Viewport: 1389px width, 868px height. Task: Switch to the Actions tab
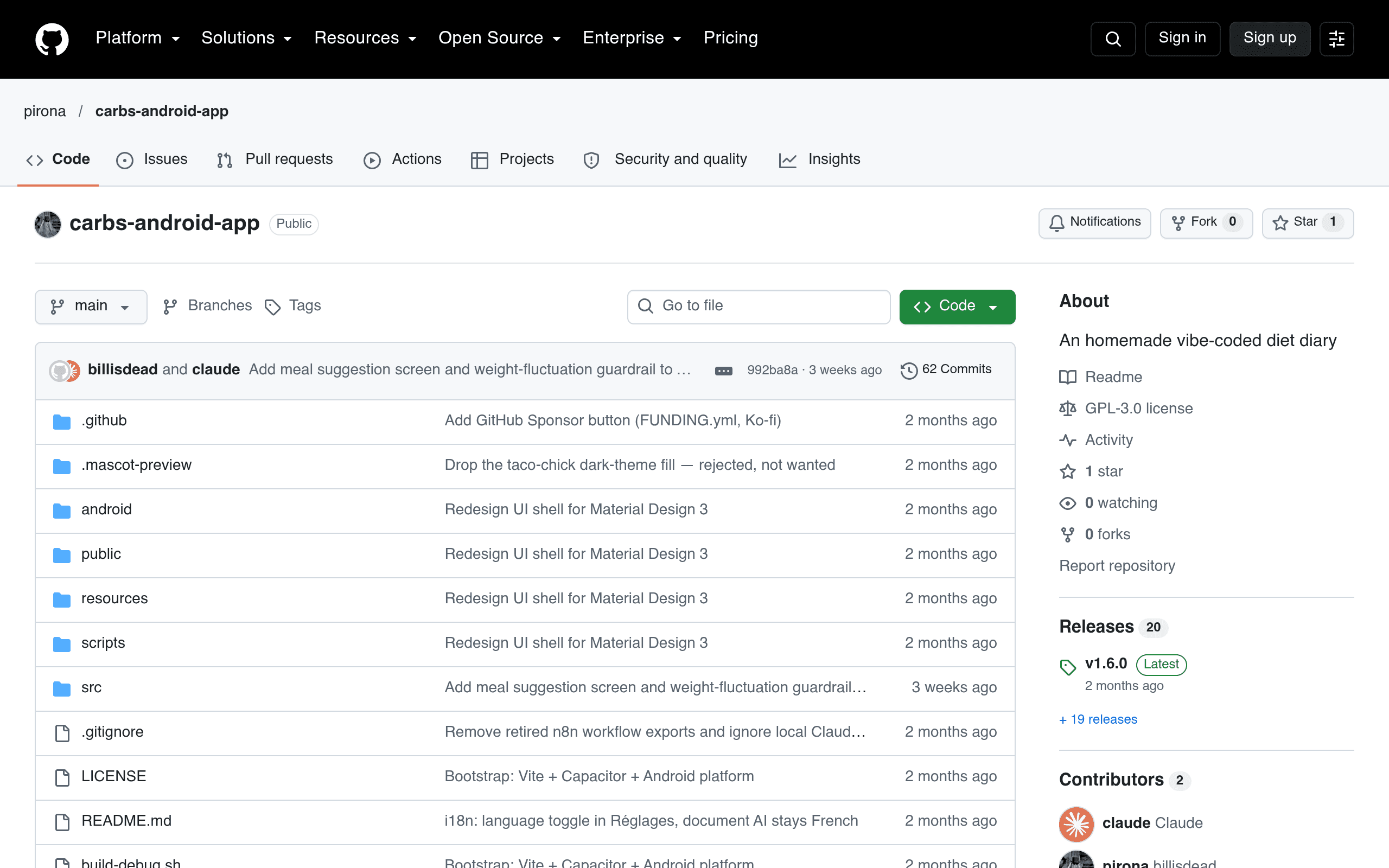coord(403,159)
